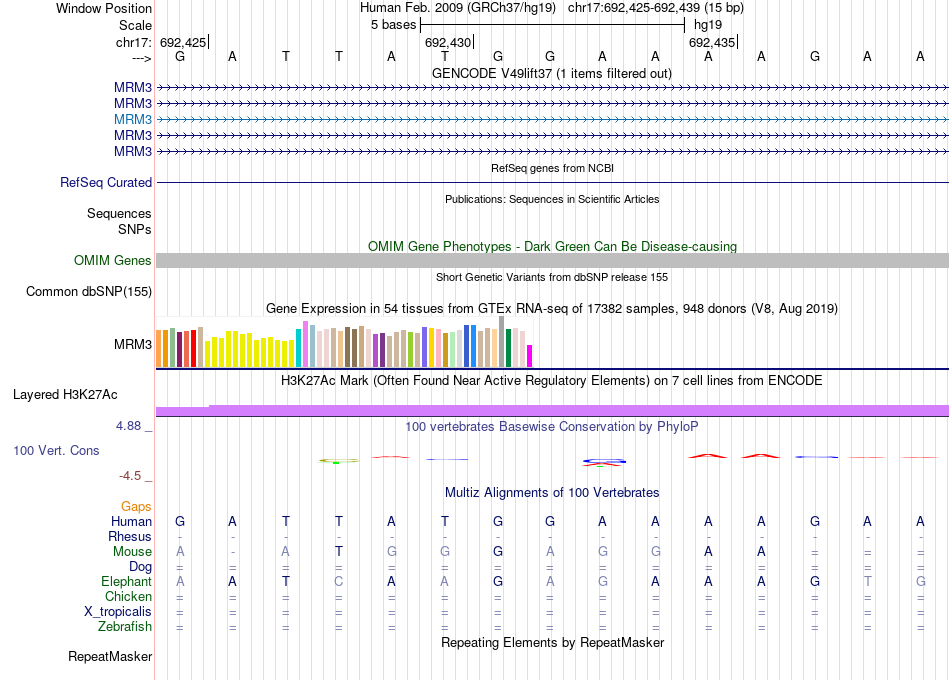The width and height of the screenshot is (950, 680).
Task: Click the dark green GTEx expression bar
Action: pyautogui.click(x=508, y=348)
